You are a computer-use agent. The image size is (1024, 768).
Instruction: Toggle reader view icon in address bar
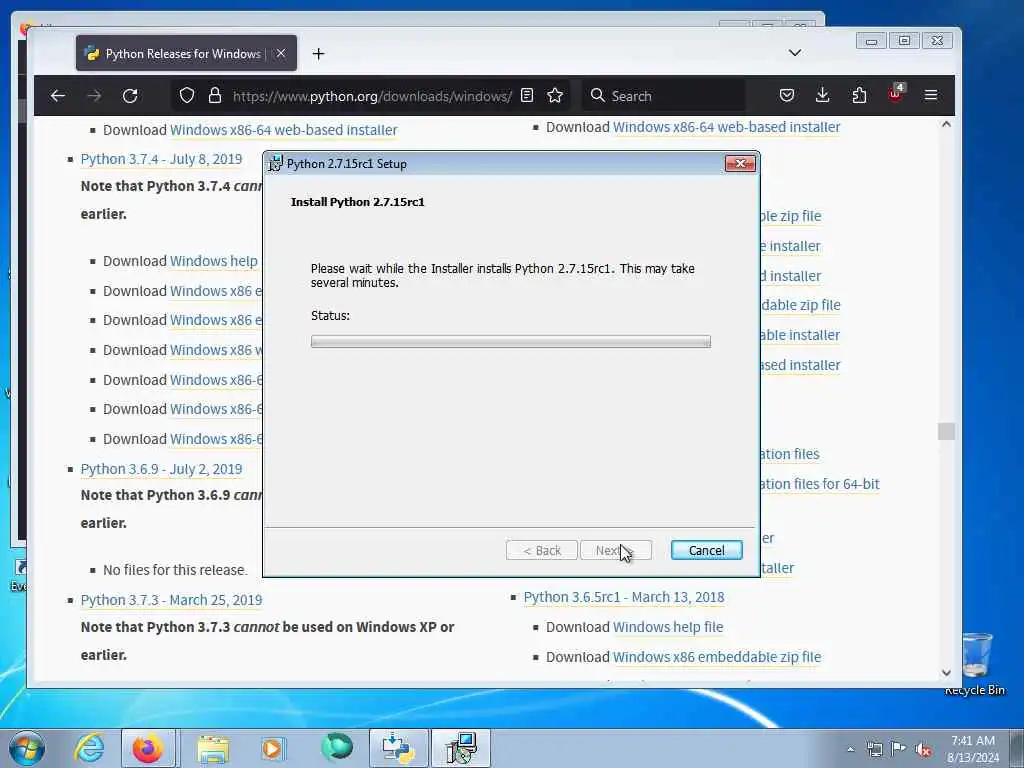click(x=527, y=96)
